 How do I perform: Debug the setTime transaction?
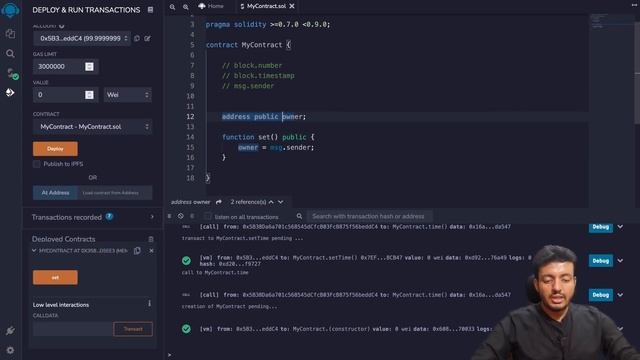pyautogui.click(x=600, y=260)
